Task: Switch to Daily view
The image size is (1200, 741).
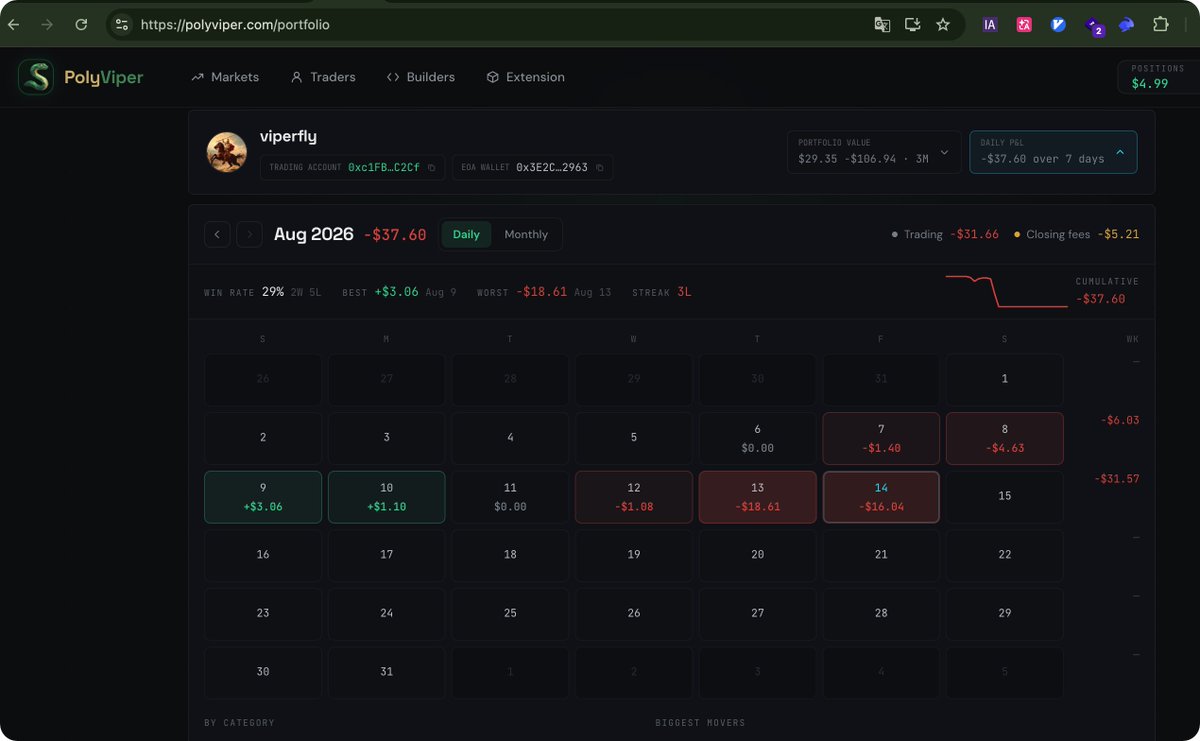Action: [x=467, y=234]
